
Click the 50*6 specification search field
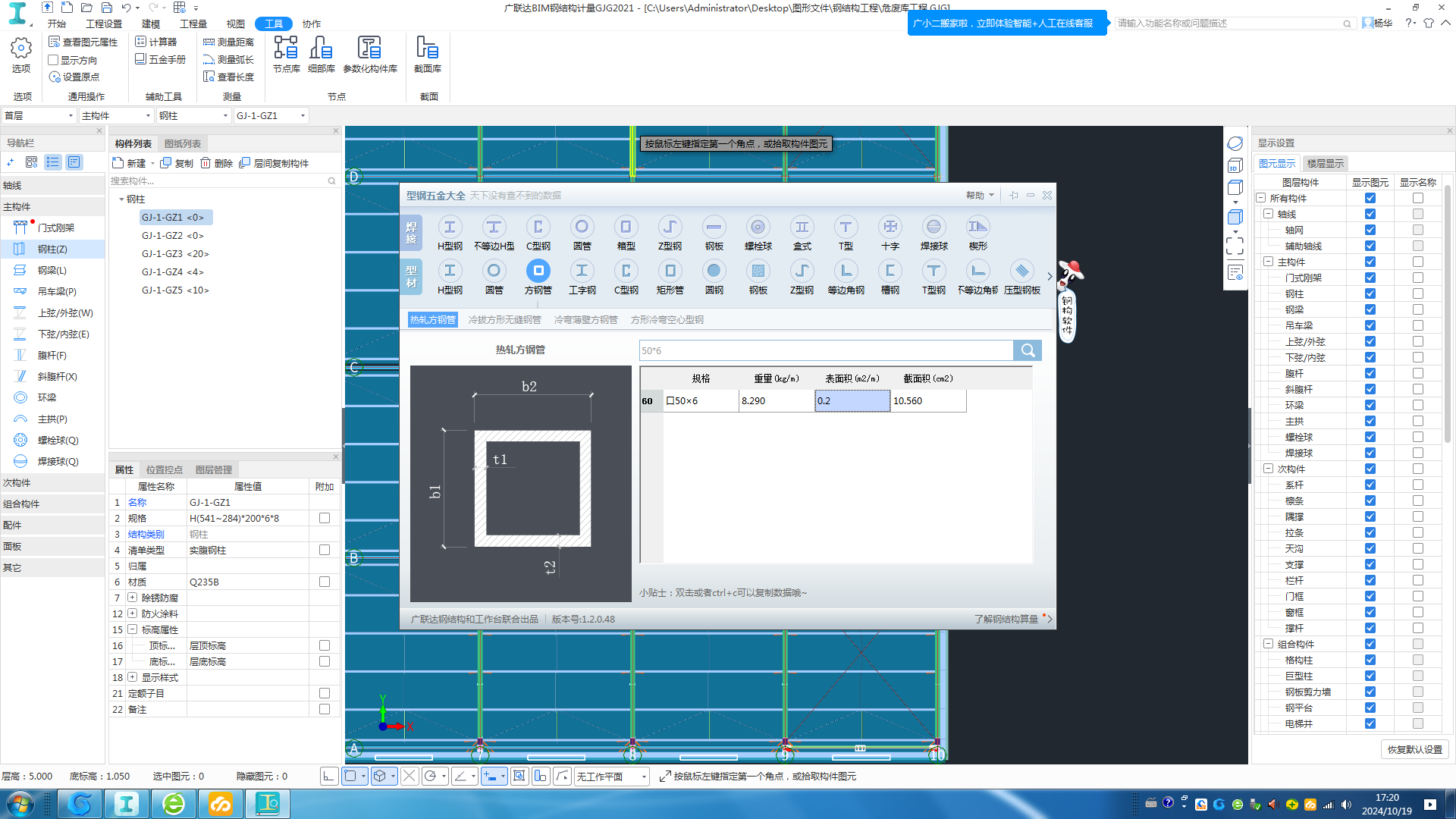[826, 350]
